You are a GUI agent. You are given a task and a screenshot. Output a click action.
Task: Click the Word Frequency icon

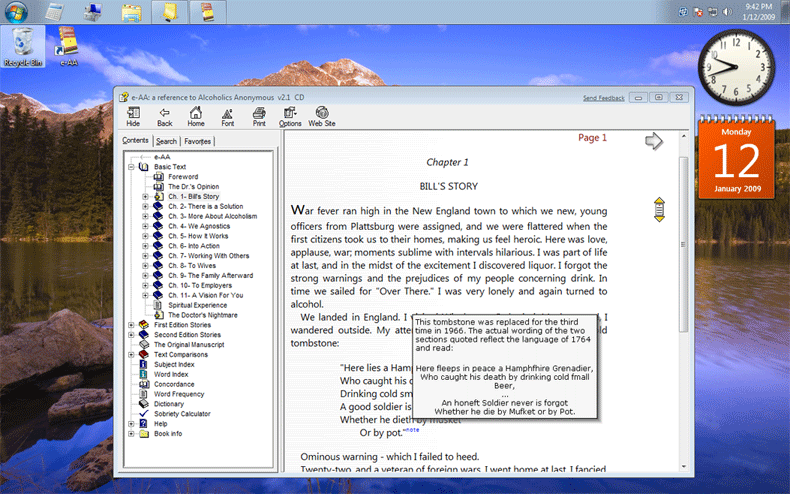pos(144,394)
